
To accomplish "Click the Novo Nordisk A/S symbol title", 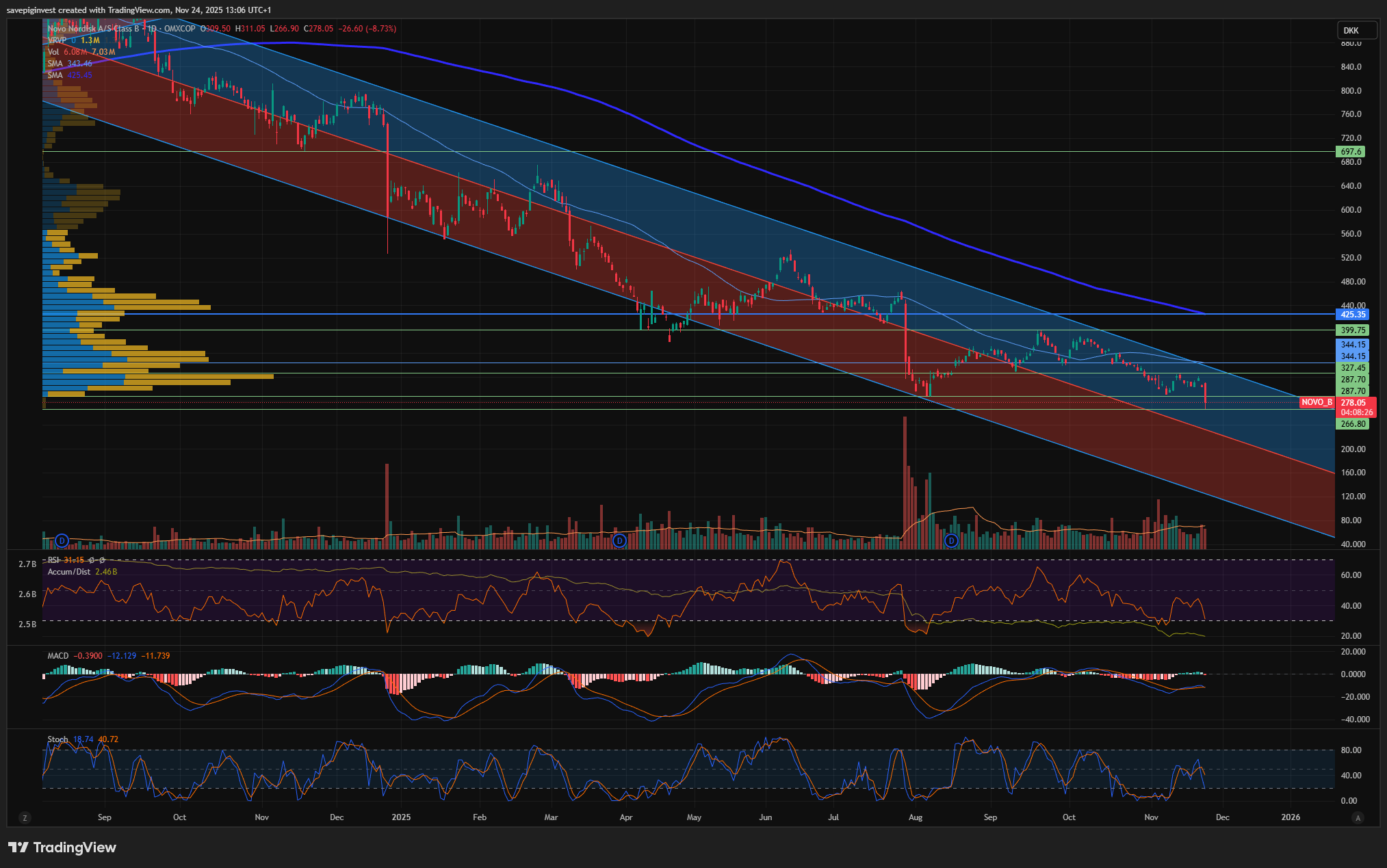I will click(x=92, y=29).
